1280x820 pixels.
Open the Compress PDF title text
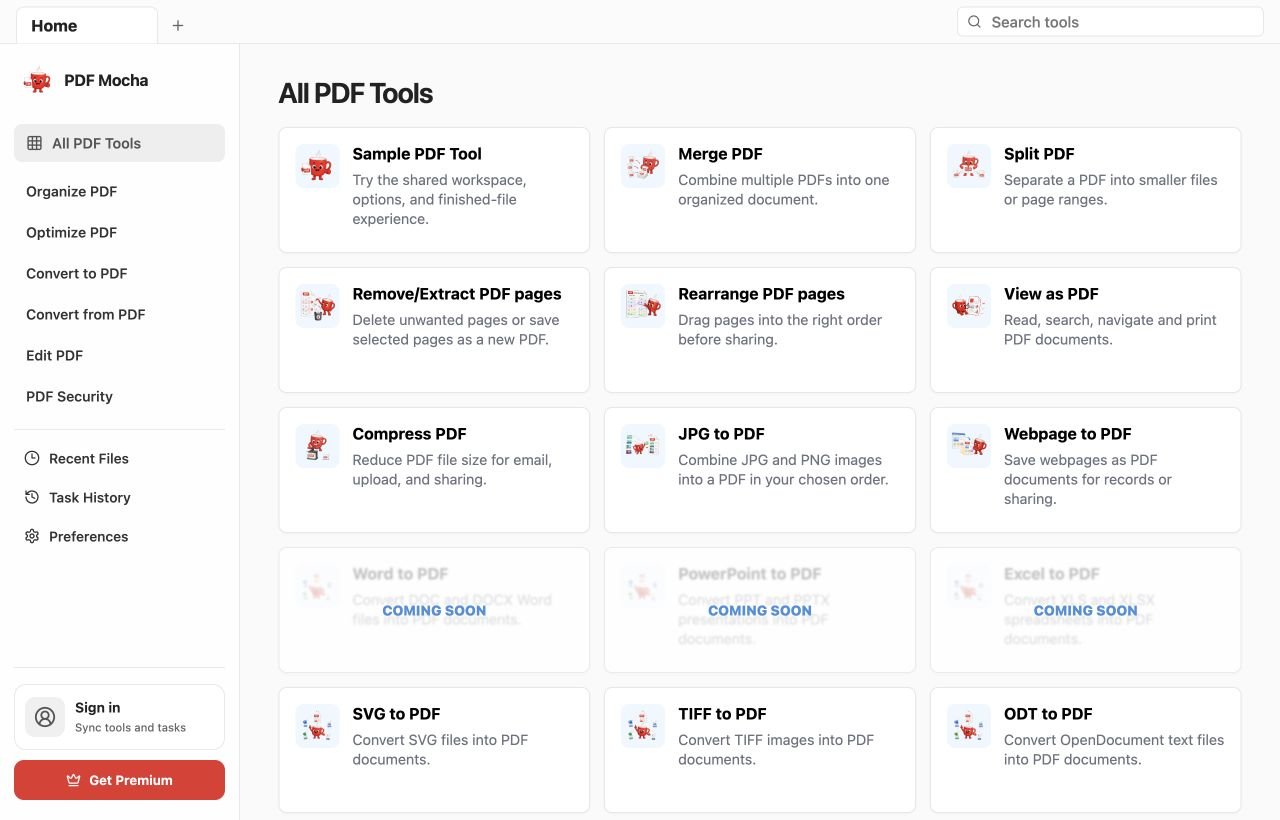coord(409,434)
